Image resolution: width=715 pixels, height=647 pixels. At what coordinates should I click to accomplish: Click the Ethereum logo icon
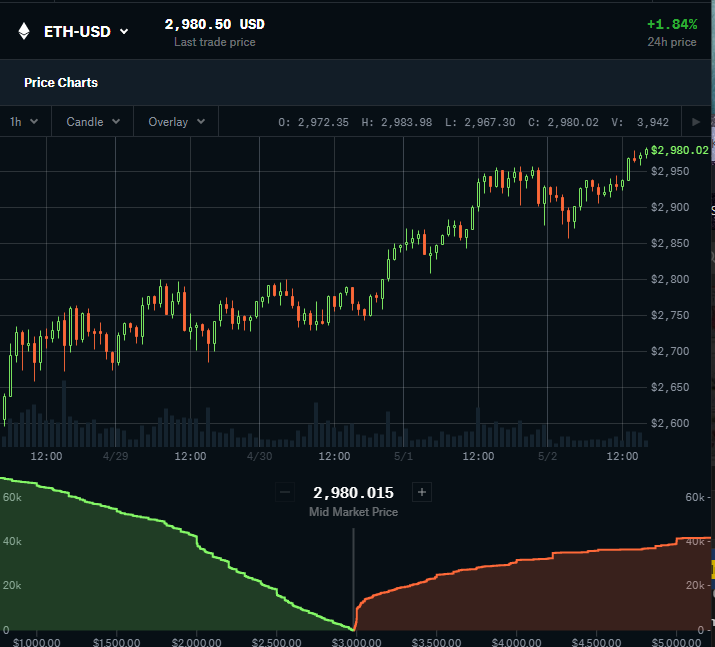[x=24, y=31]
